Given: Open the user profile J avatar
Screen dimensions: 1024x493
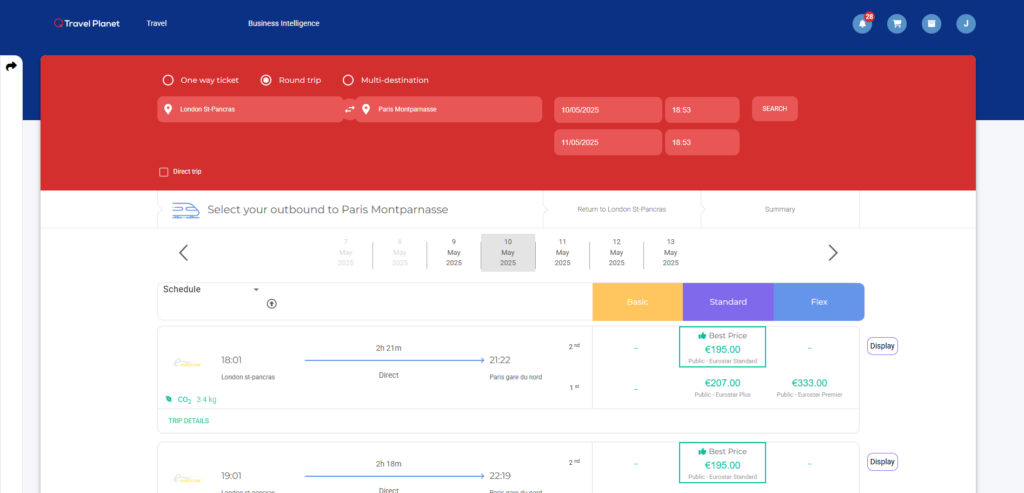Looking at the screenshot, I should (966, 24).
